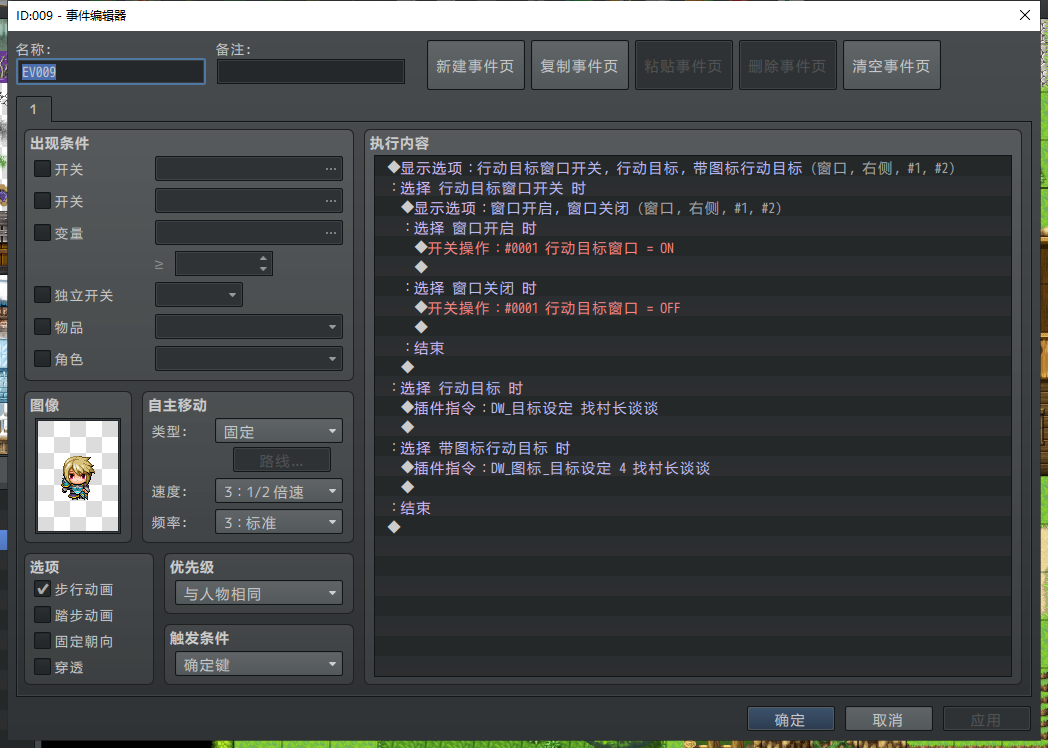Check the 固定朝向 option

(x=42, y=641)
